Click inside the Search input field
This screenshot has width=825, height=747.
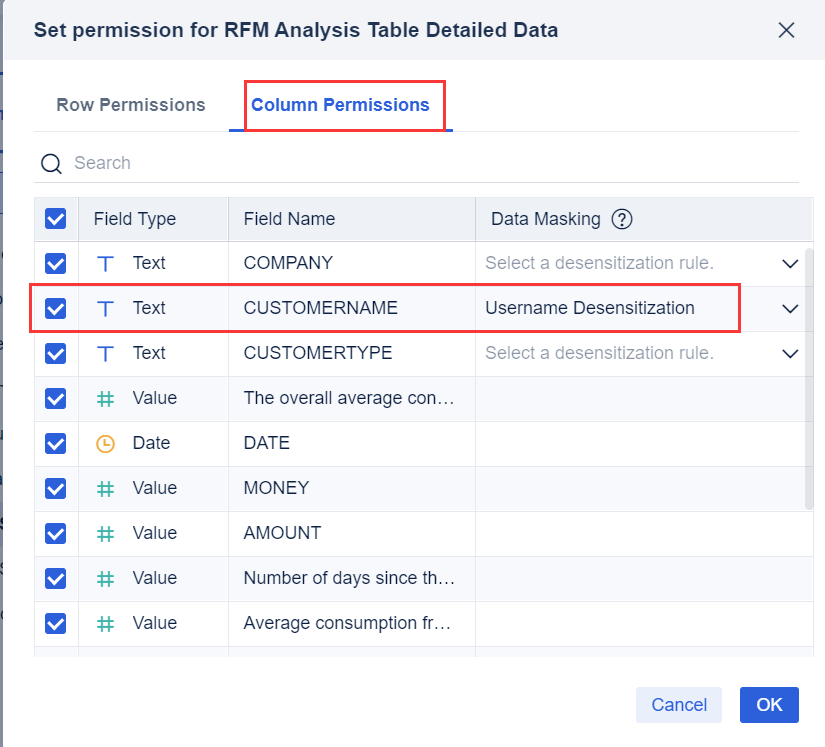tap(150, 163)
